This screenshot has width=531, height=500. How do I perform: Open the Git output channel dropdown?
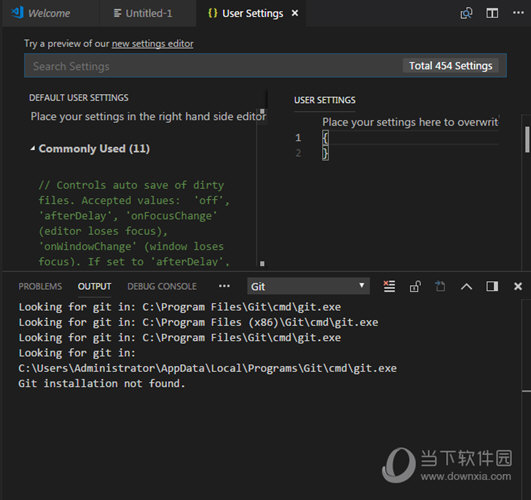308,286
